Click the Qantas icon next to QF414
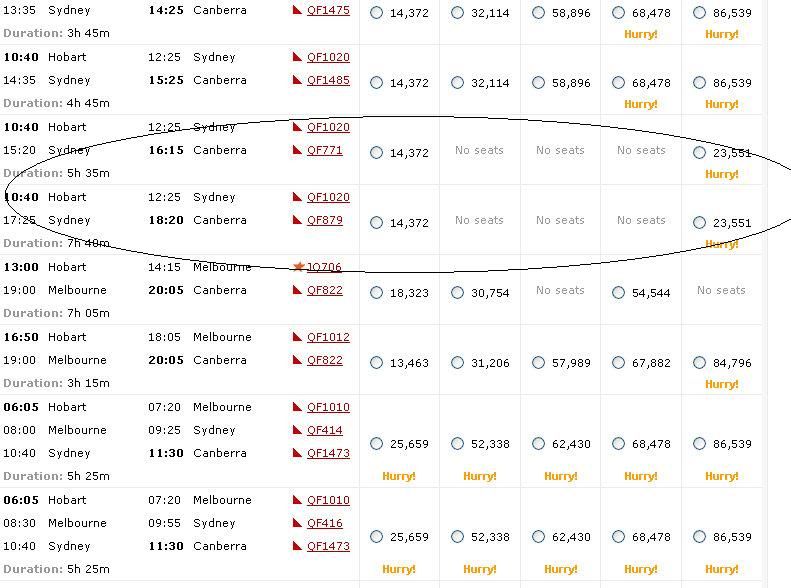 [x=297, y=430]
